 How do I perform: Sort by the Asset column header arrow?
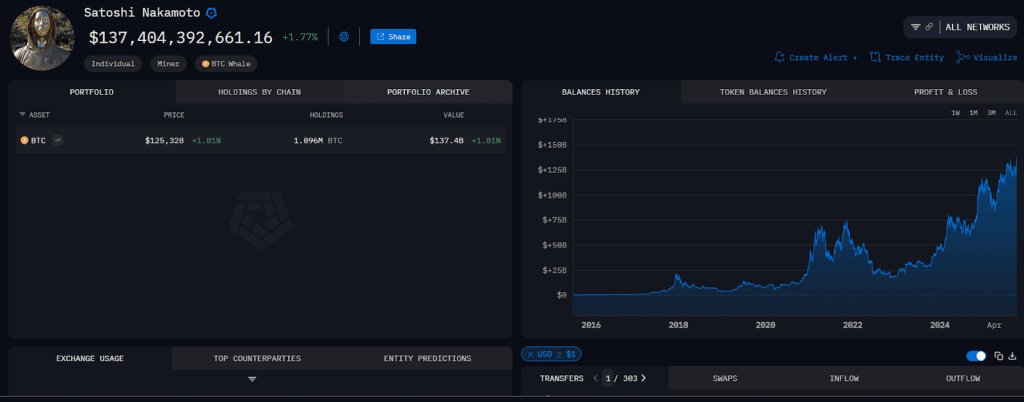23,115
